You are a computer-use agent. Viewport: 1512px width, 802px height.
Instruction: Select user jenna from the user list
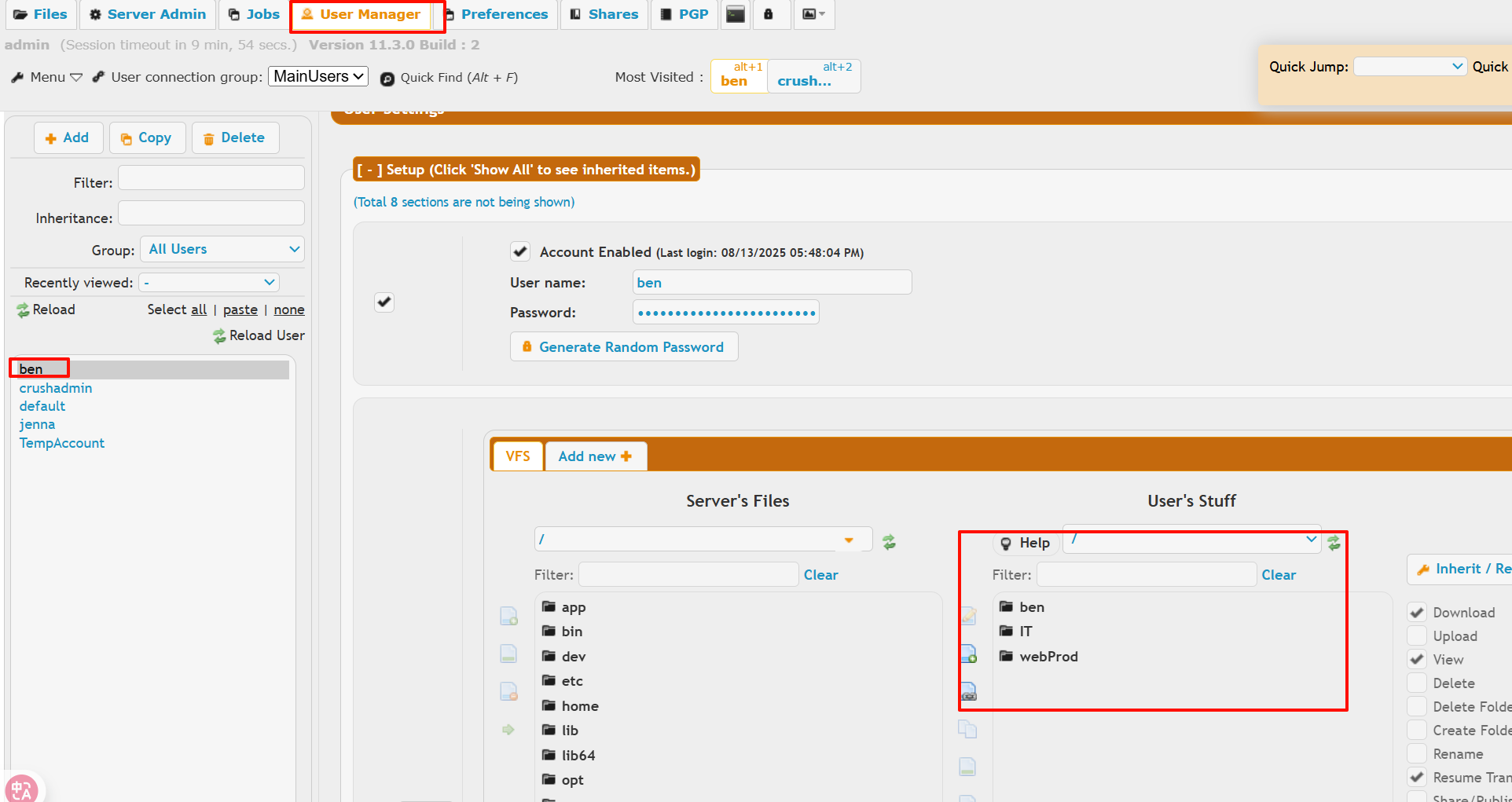(x=37, y=424)
